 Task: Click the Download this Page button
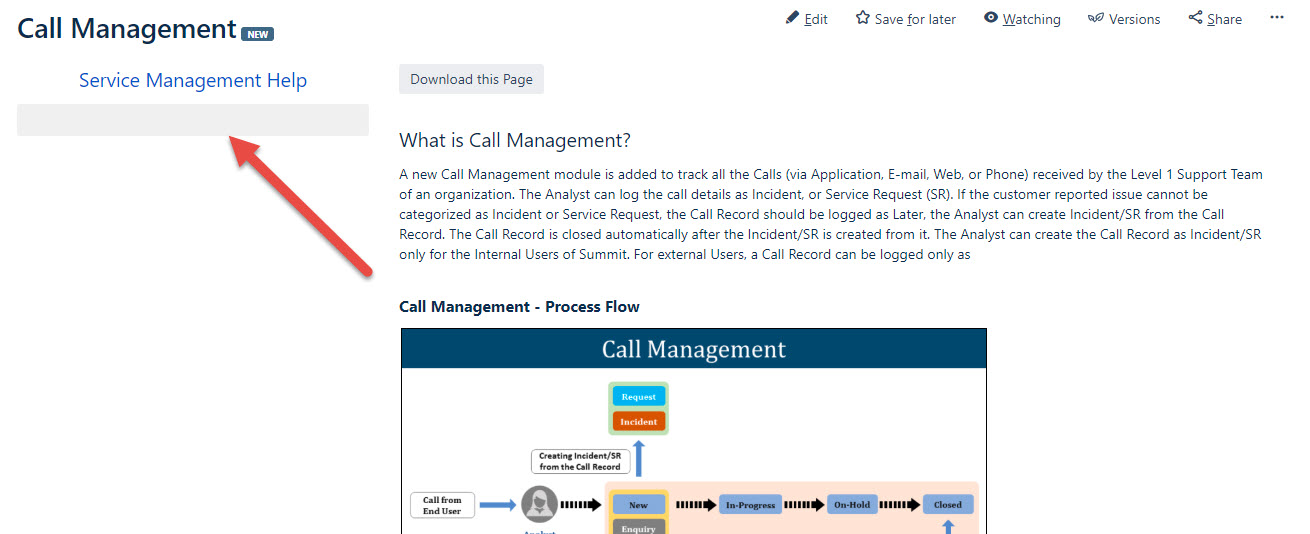click(x=471, y=79)
